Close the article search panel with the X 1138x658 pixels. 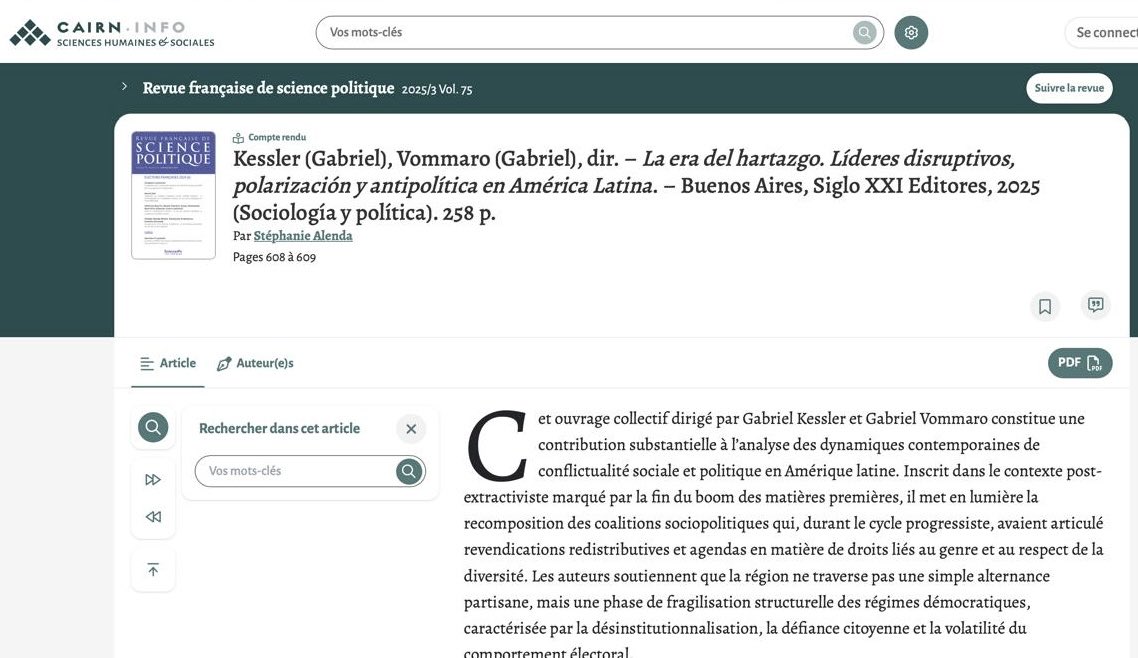coord(410,428)
